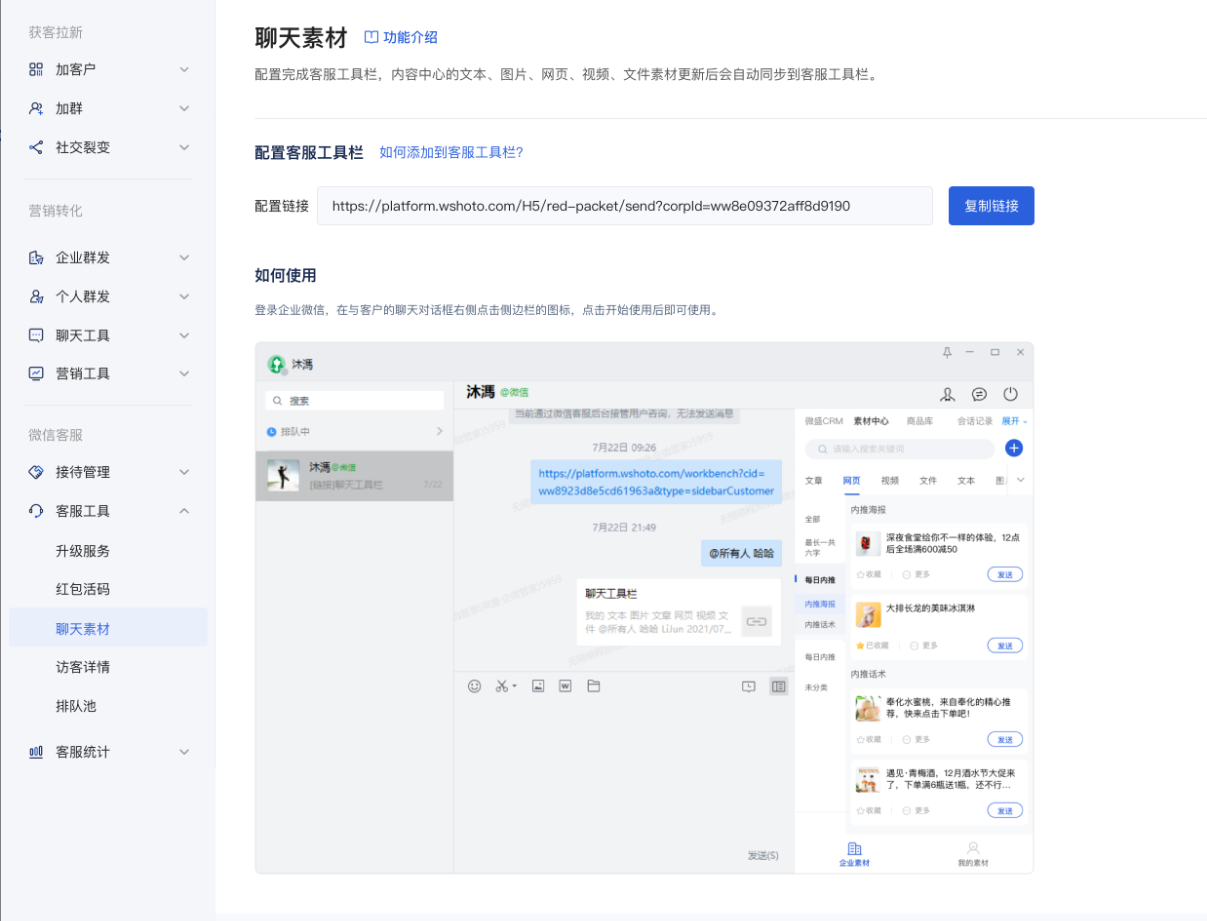Select the 聊天素材 submenu item
1207x921 pixels.
tap(108, 628)
